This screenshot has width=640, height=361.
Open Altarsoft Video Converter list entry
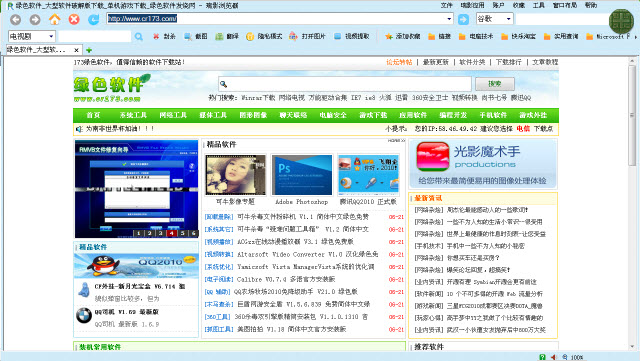coord(308,254)
